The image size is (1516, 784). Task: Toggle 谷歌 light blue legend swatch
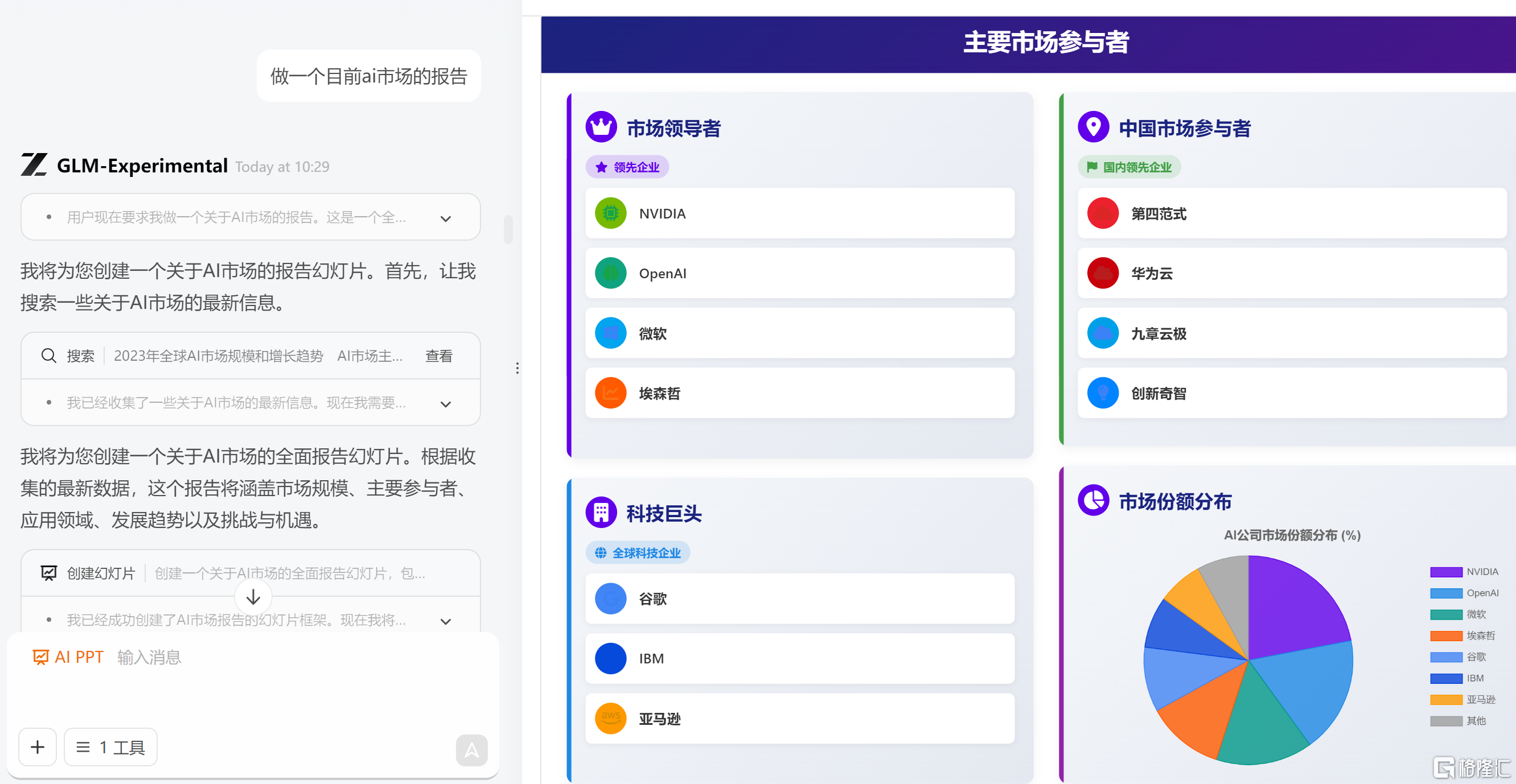click(x=1446, y=657)
